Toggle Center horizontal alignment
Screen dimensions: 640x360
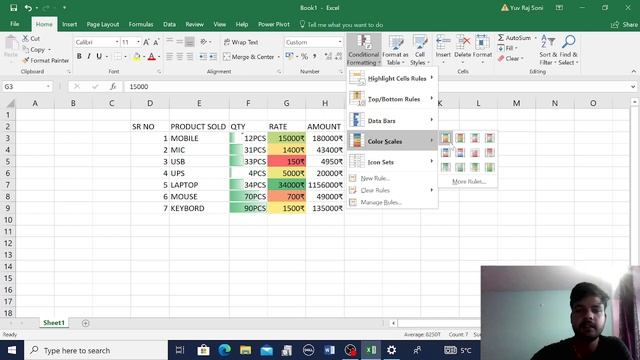[x=180, y=57]
